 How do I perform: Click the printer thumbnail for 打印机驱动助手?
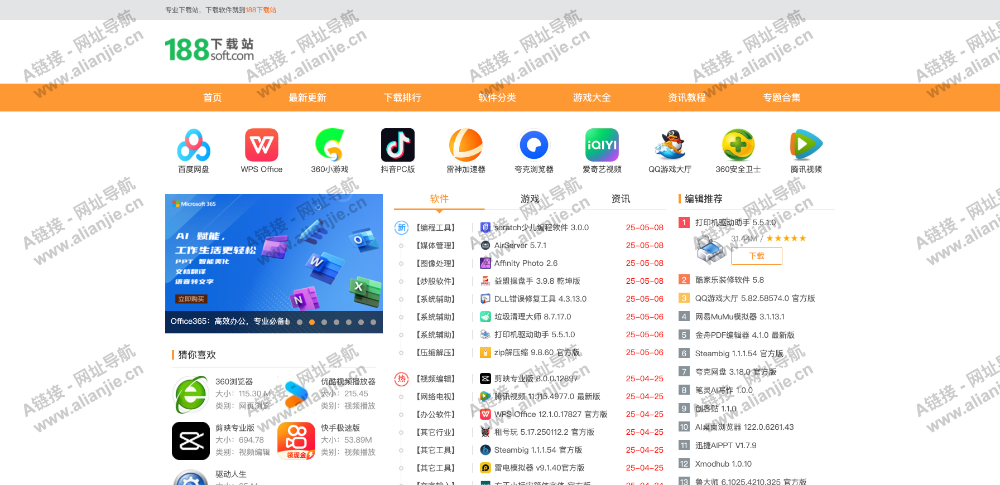pos(711,248)
